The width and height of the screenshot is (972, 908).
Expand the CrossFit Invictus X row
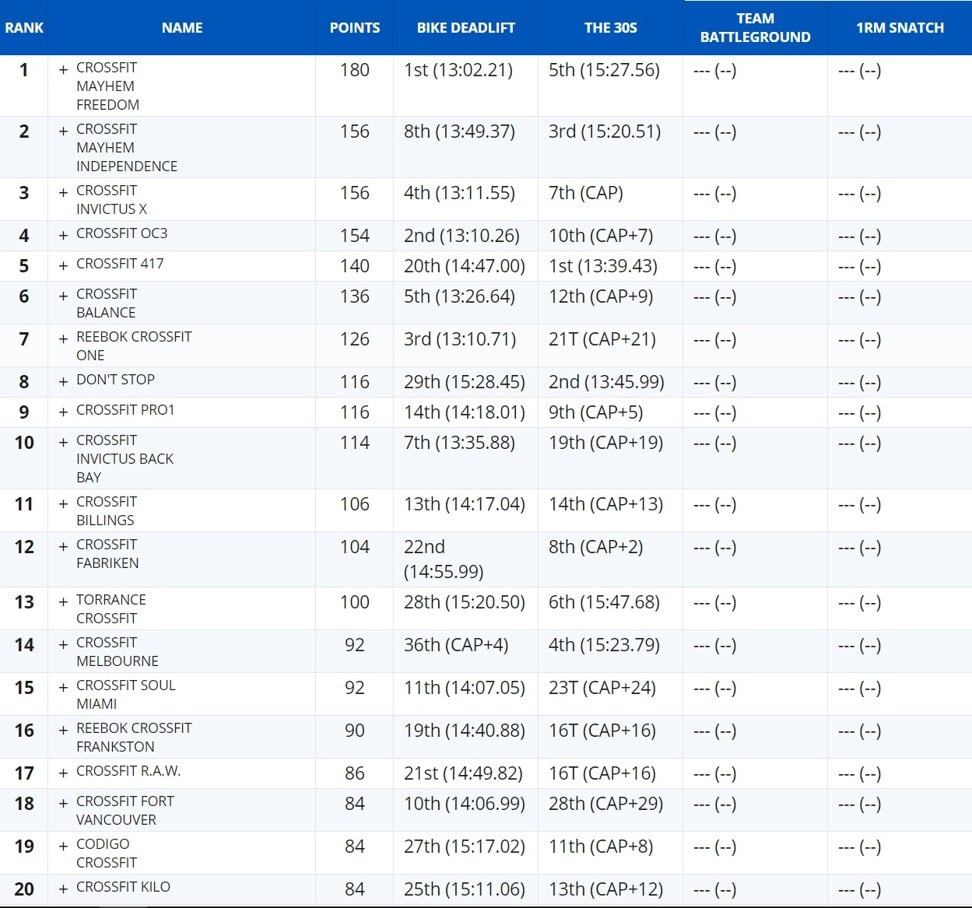click(x=63, y=193)
